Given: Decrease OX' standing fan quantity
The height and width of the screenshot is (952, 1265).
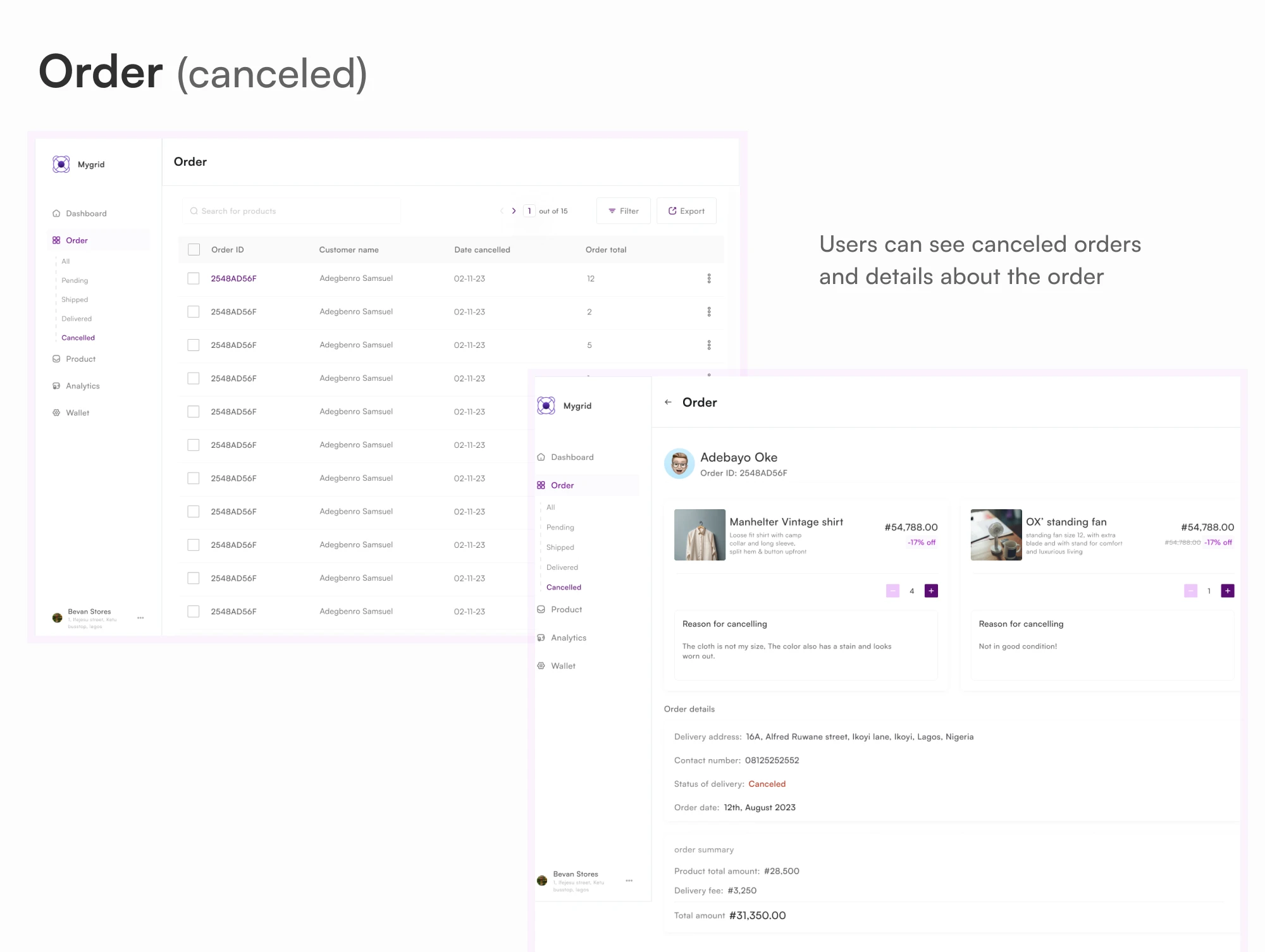Looking at the screenshot, I should (x=1190, y=591).
